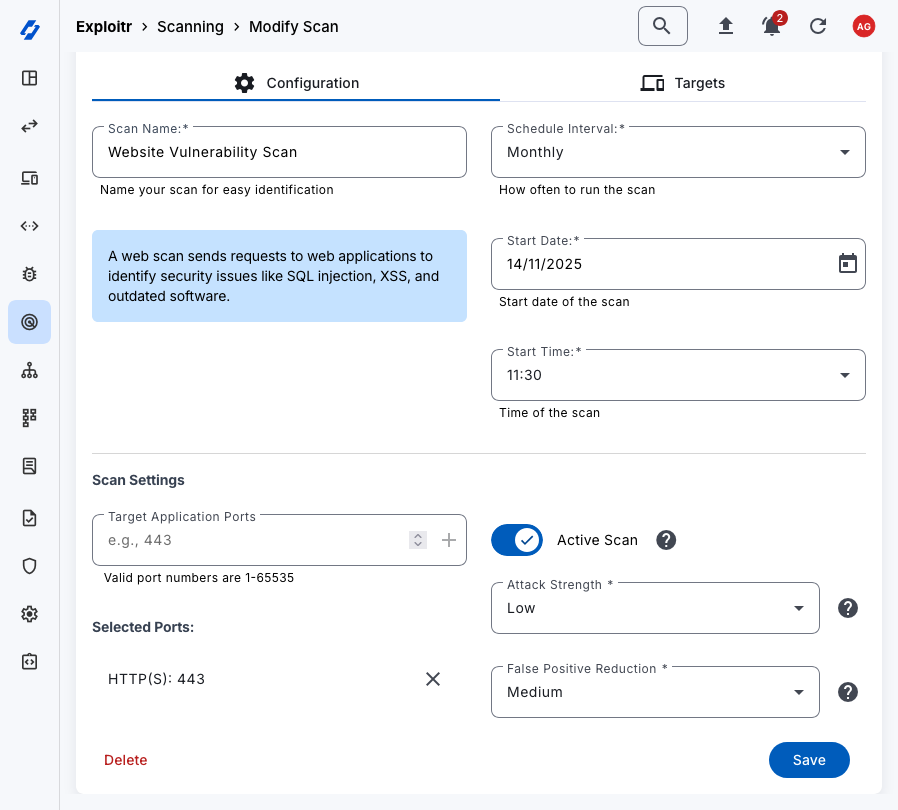Toggle the Active Scan switch
This screenshot has height=810, width=898.
(x=517, y=540)
